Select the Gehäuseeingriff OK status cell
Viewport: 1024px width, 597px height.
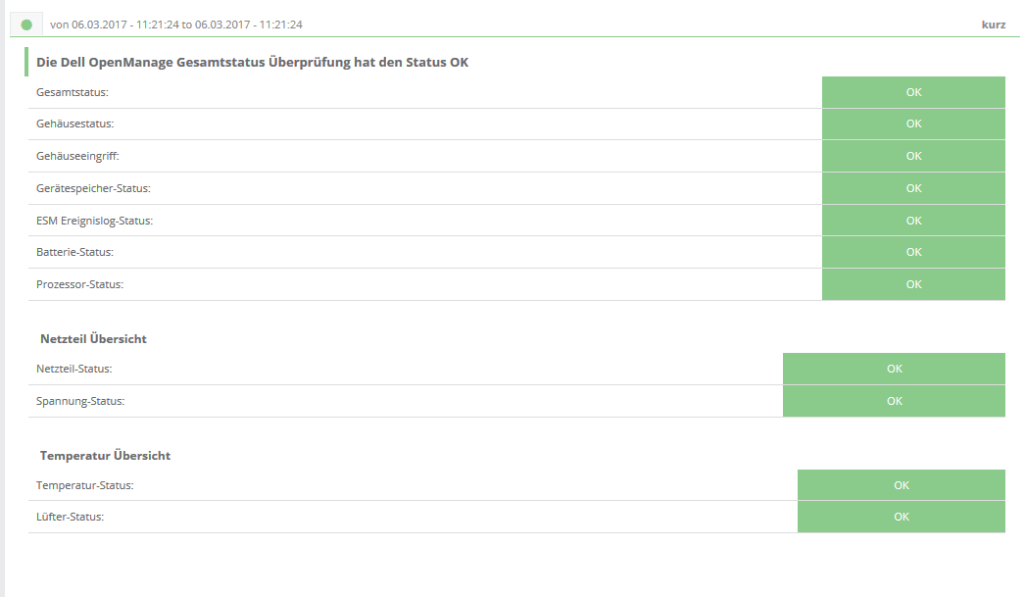point(913,156)
